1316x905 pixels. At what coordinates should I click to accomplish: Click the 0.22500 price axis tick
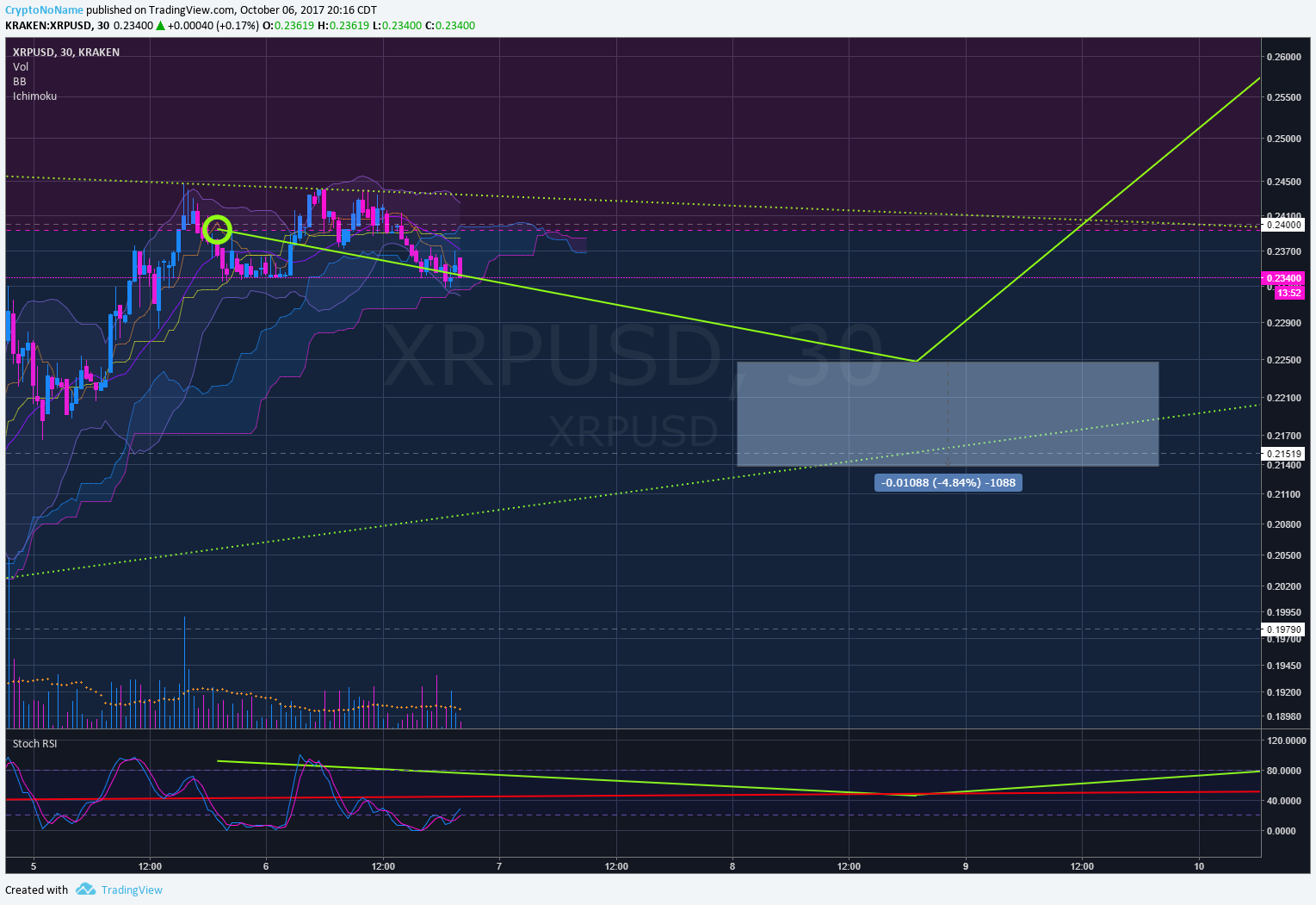coord(1283,361)
